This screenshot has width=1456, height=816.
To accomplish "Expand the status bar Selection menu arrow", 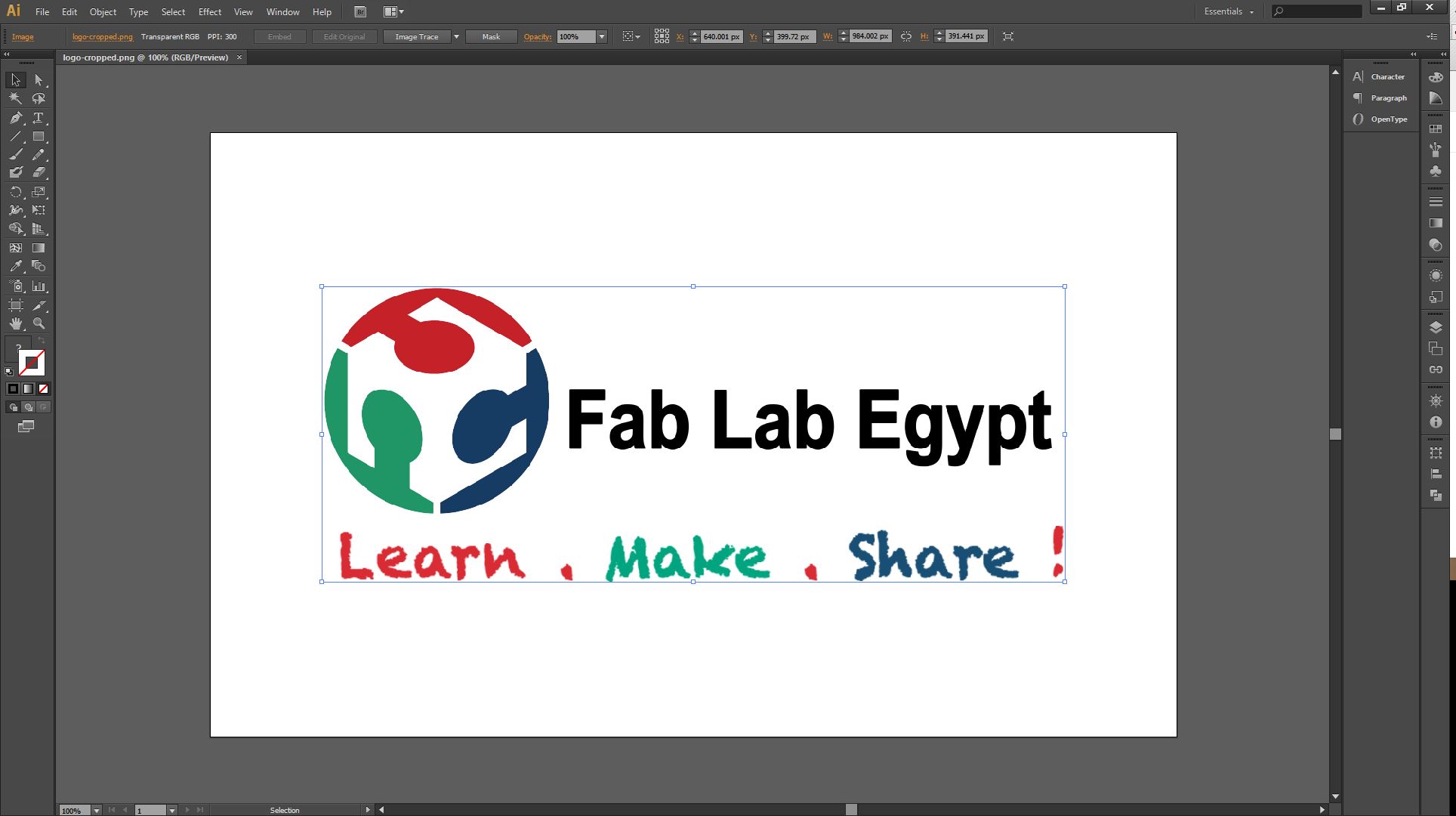I will click(x=368, y=810).
